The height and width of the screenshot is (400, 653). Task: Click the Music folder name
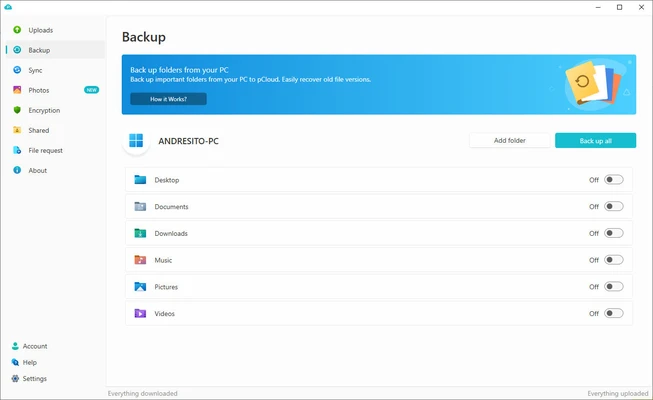tap(163, 260)
